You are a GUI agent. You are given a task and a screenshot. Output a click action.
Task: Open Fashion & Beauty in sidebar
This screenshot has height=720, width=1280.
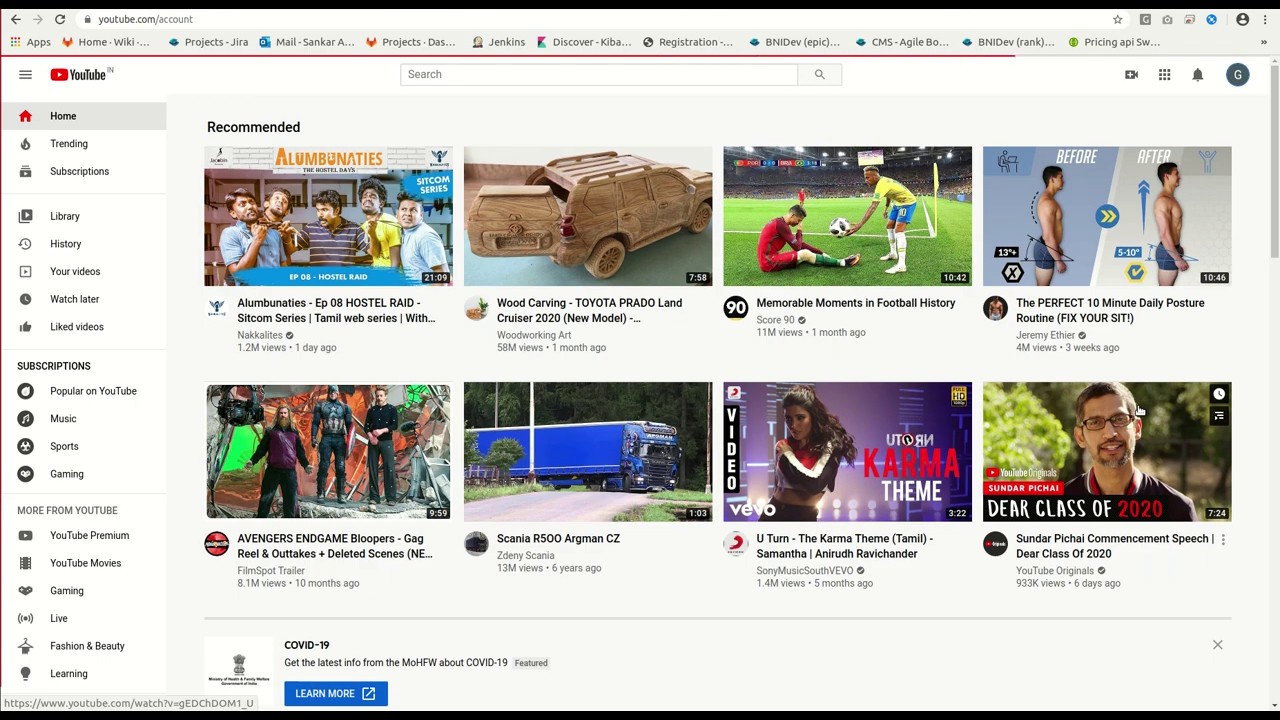point(83,646)
